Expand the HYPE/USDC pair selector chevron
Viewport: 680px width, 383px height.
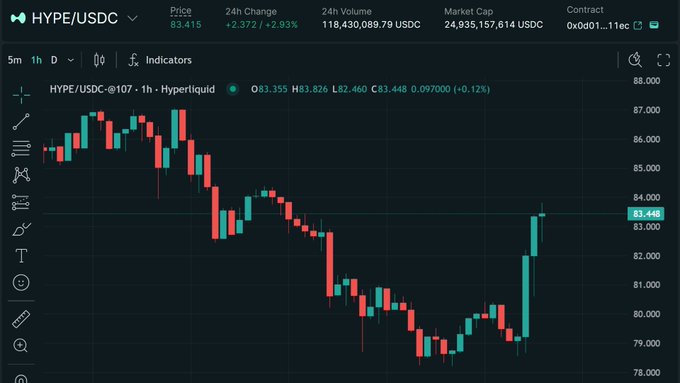(x=132, y=18)
